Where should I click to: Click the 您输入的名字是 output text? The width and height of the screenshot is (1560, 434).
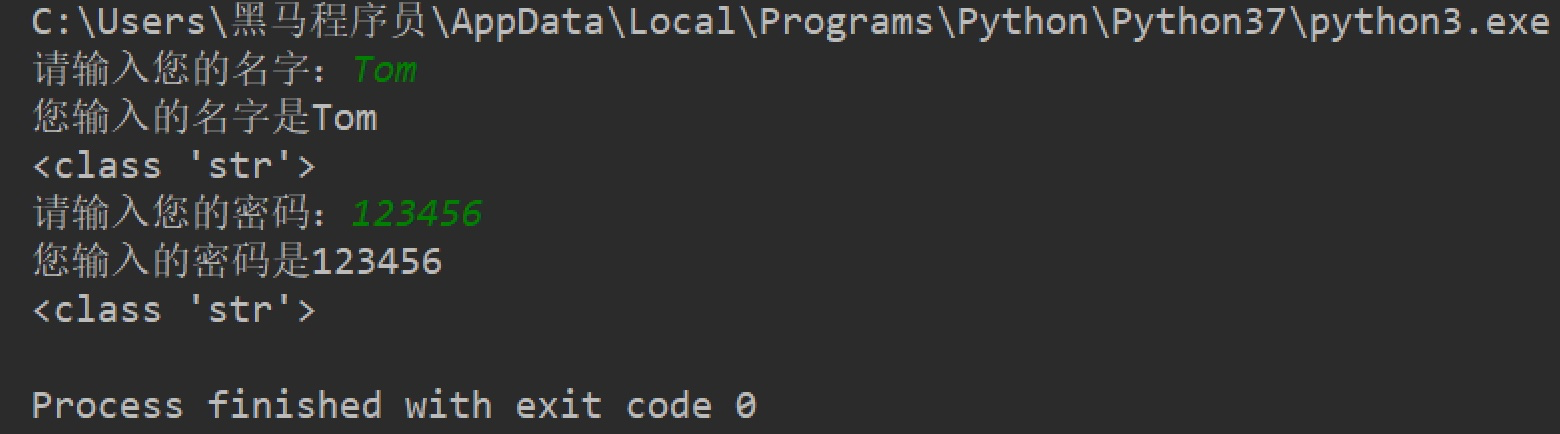(172, 118)
